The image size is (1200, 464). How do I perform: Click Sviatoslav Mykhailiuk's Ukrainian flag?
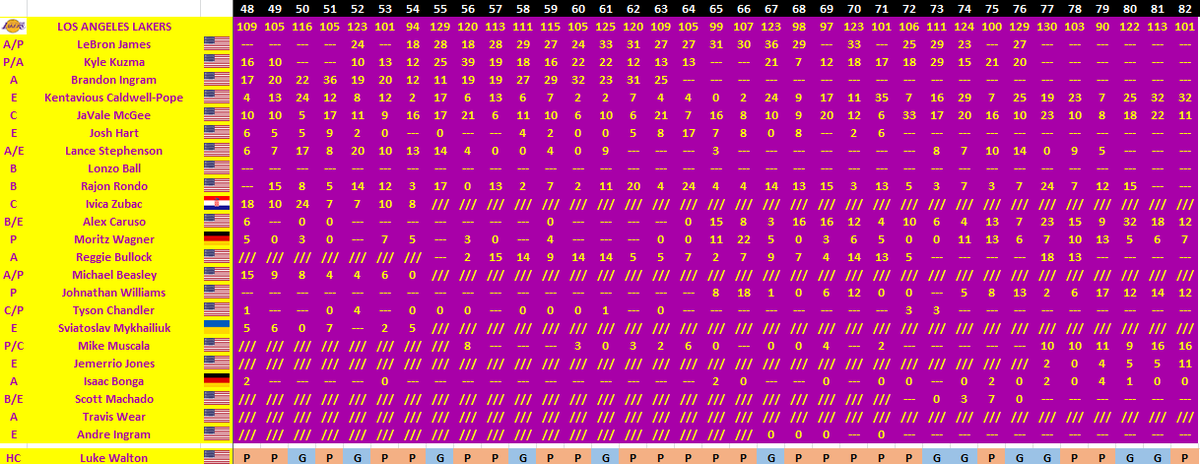(x=215, y=328)
